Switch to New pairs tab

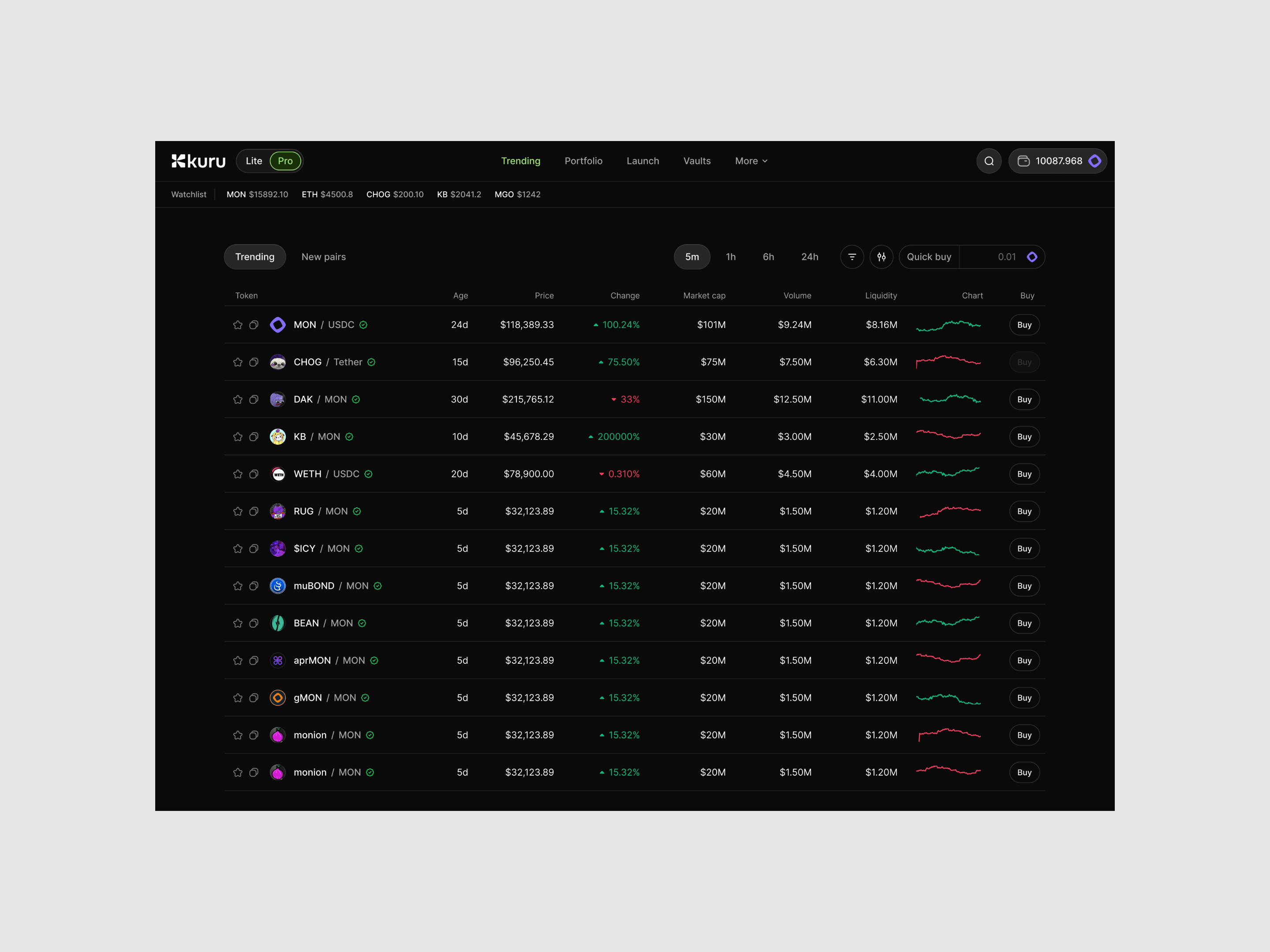click(x=323, y=257)
